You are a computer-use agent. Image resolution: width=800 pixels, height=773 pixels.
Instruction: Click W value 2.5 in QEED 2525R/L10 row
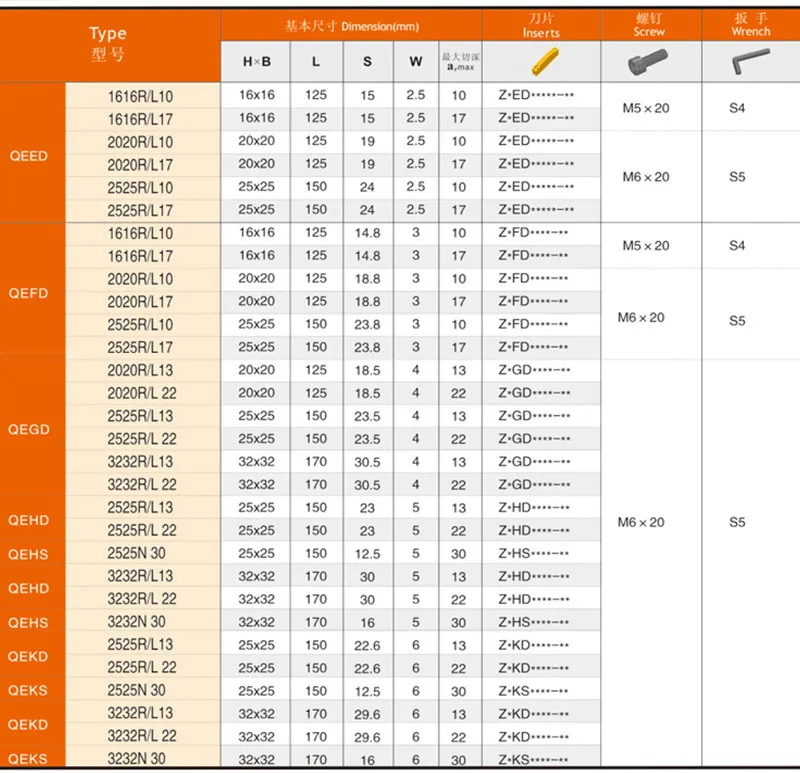coord(416,187)
